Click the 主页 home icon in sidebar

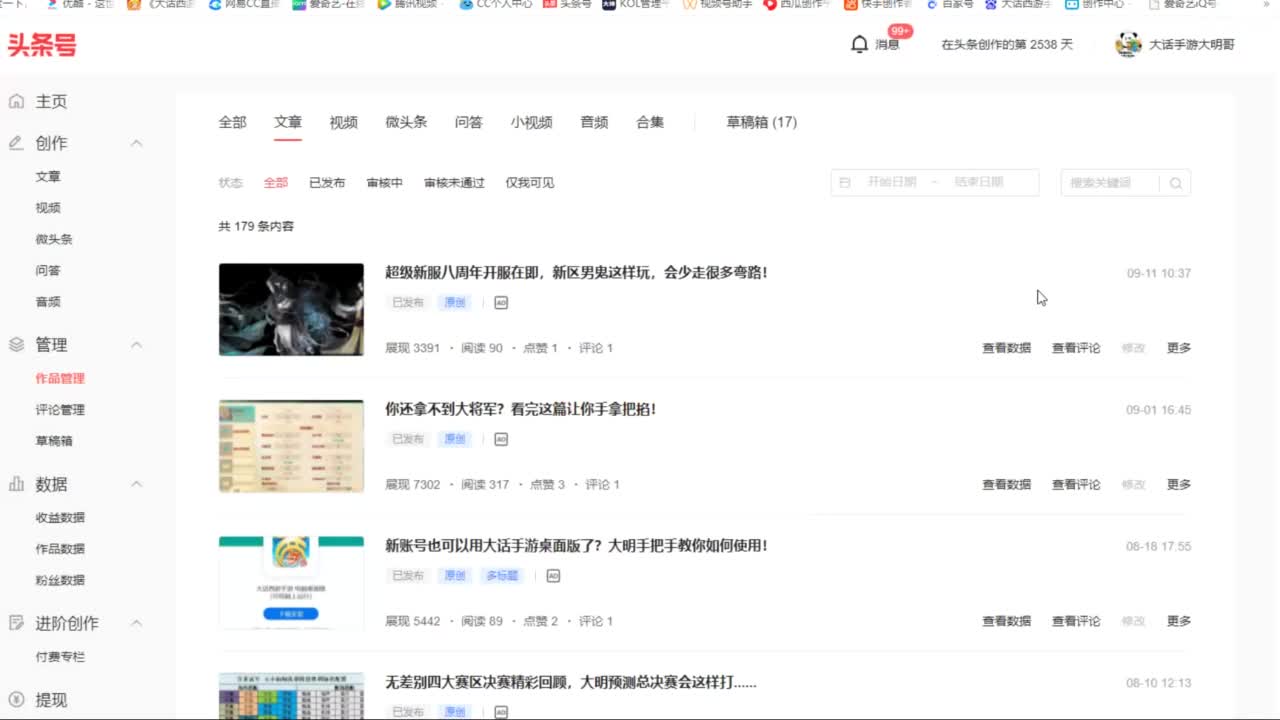pos(16,101)
